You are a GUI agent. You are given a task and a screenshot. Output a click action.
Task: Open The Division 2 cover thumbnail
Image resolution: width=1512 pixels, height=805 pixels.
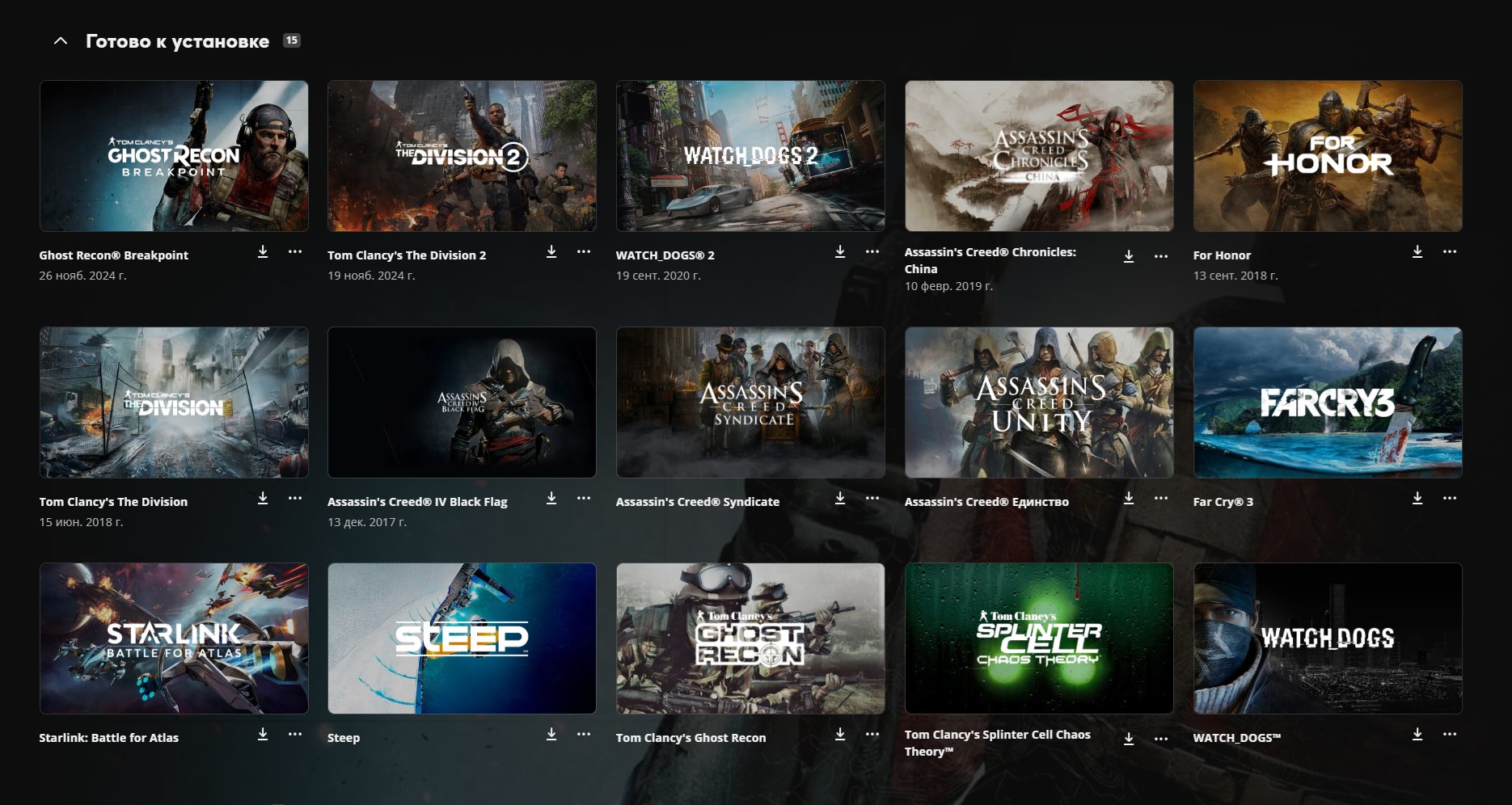[x=462, y=156]
